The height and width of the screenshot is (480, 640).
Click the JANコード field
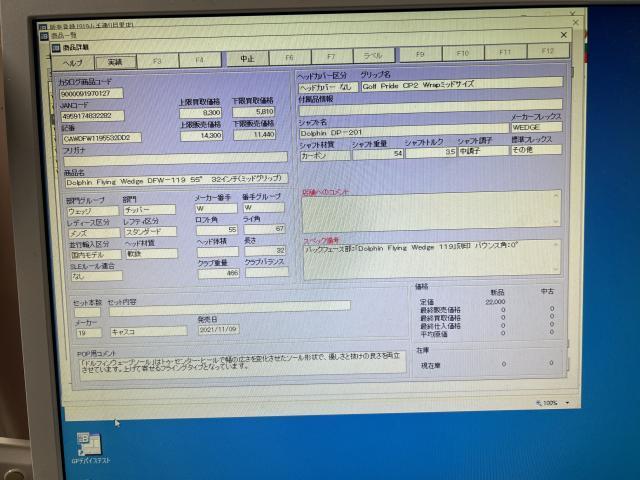point(92,116)
